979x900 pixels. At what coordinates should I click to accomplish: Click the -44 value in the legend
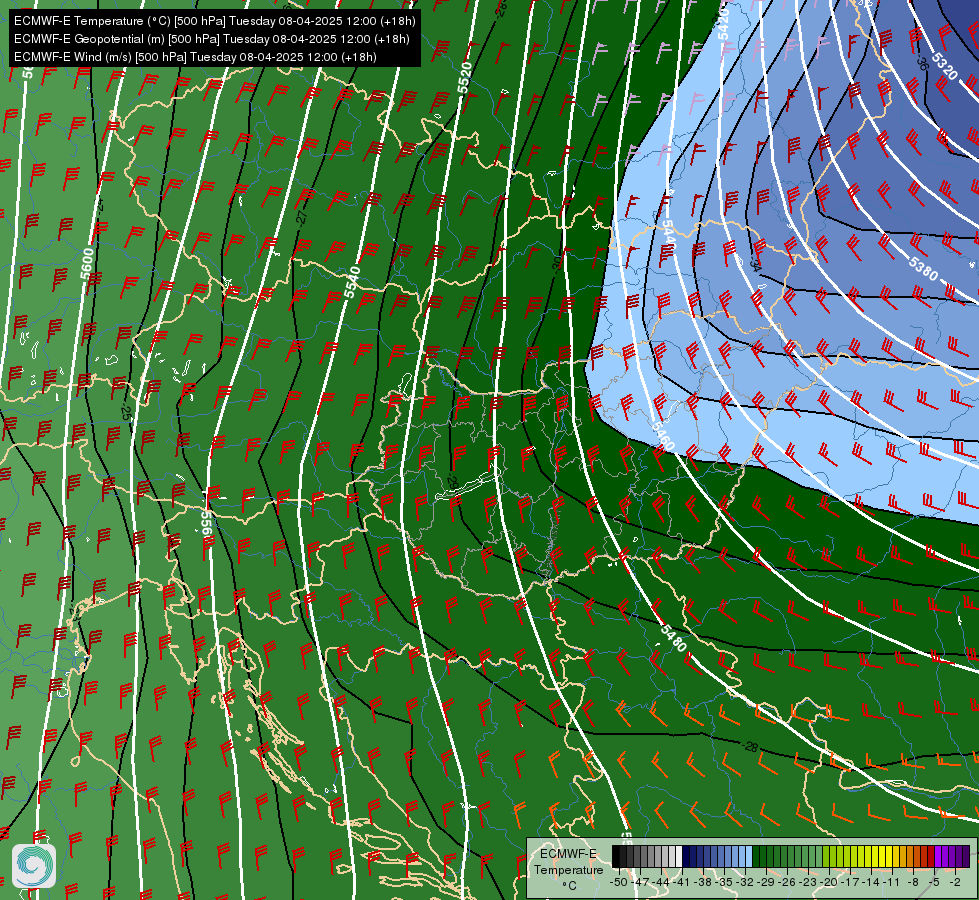coord(661,882)
